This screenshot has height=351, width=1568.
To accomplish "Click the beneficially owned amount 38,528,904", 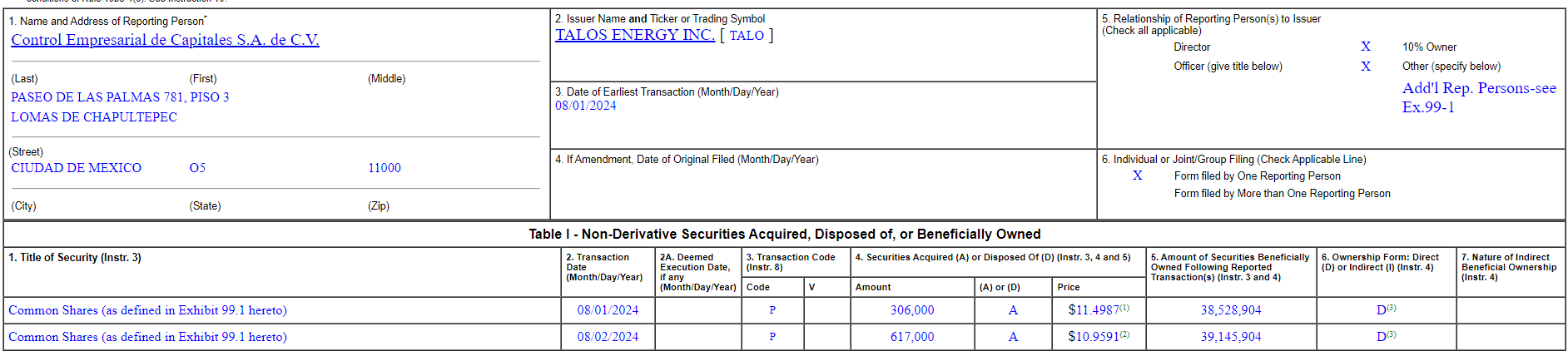I will [1231, 310].
